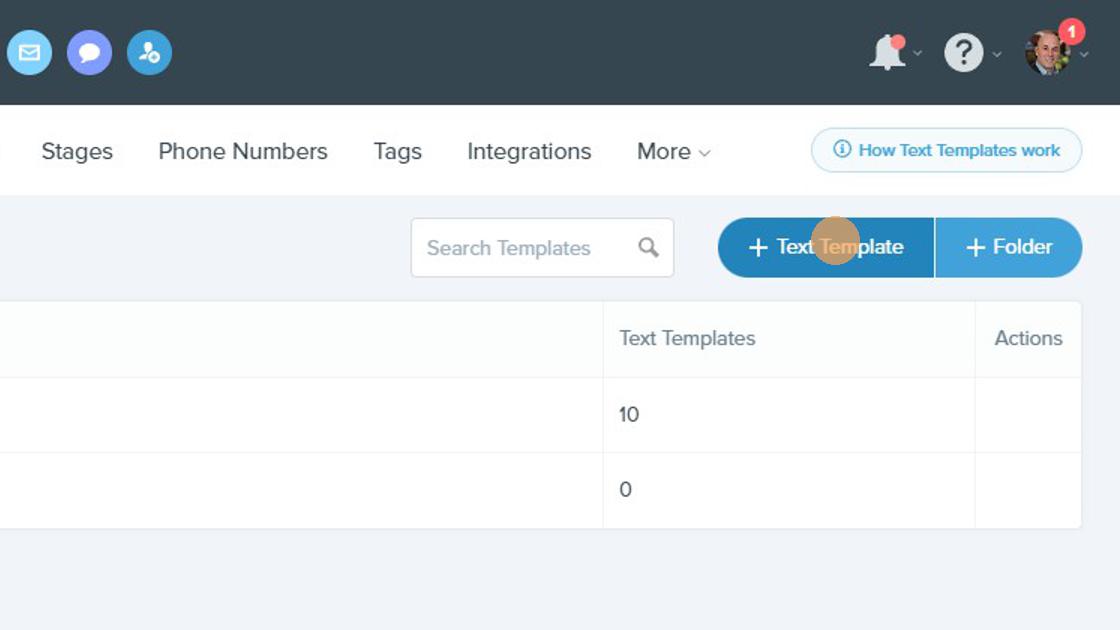Click the add contact person icon
Image resolution: width=1120 pixels, height=630 pixels.
(x=149, y=52)
